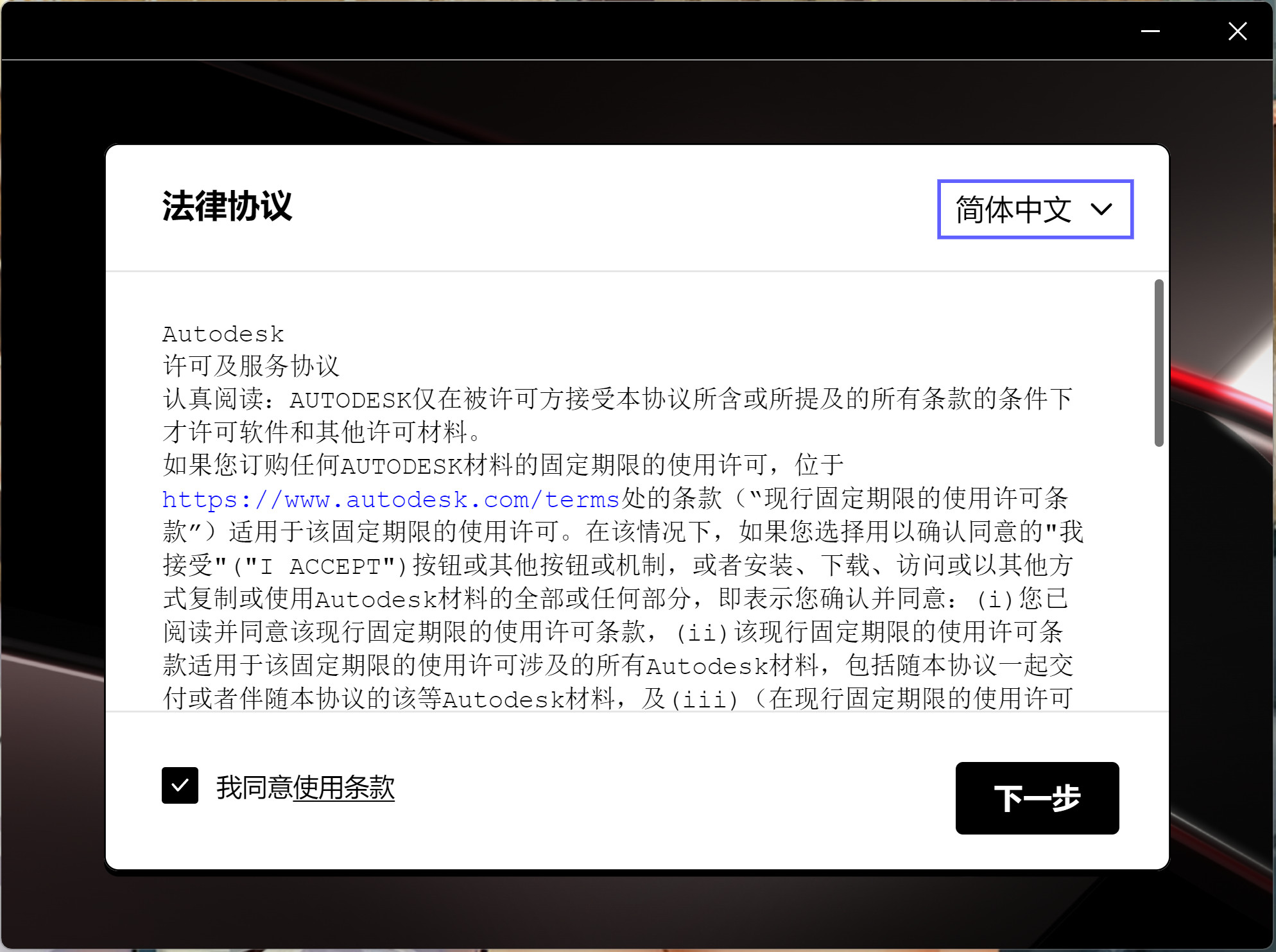Click the chevron arrow beside 简体中文

pyautogui.click(x=1101, y=210)
